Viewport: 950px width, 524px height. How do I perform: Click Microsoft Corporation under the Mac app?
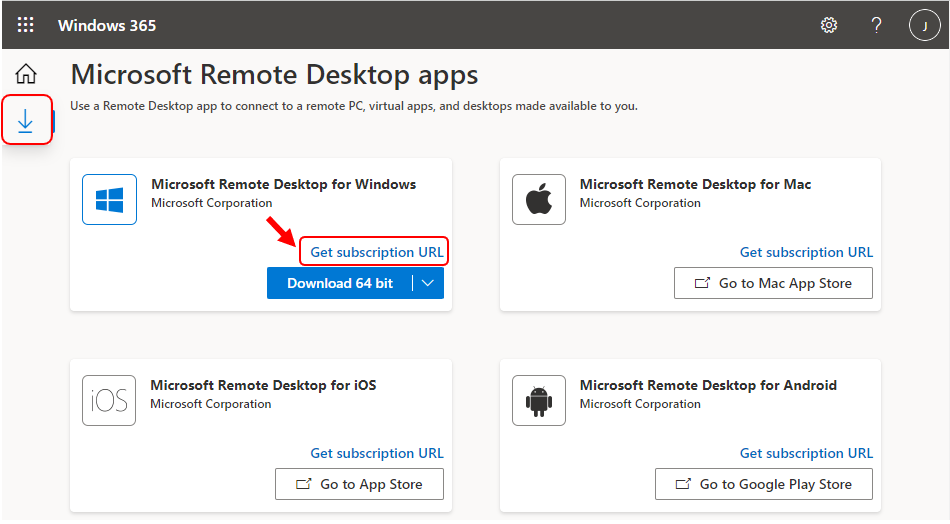click(x=640, y=203)
